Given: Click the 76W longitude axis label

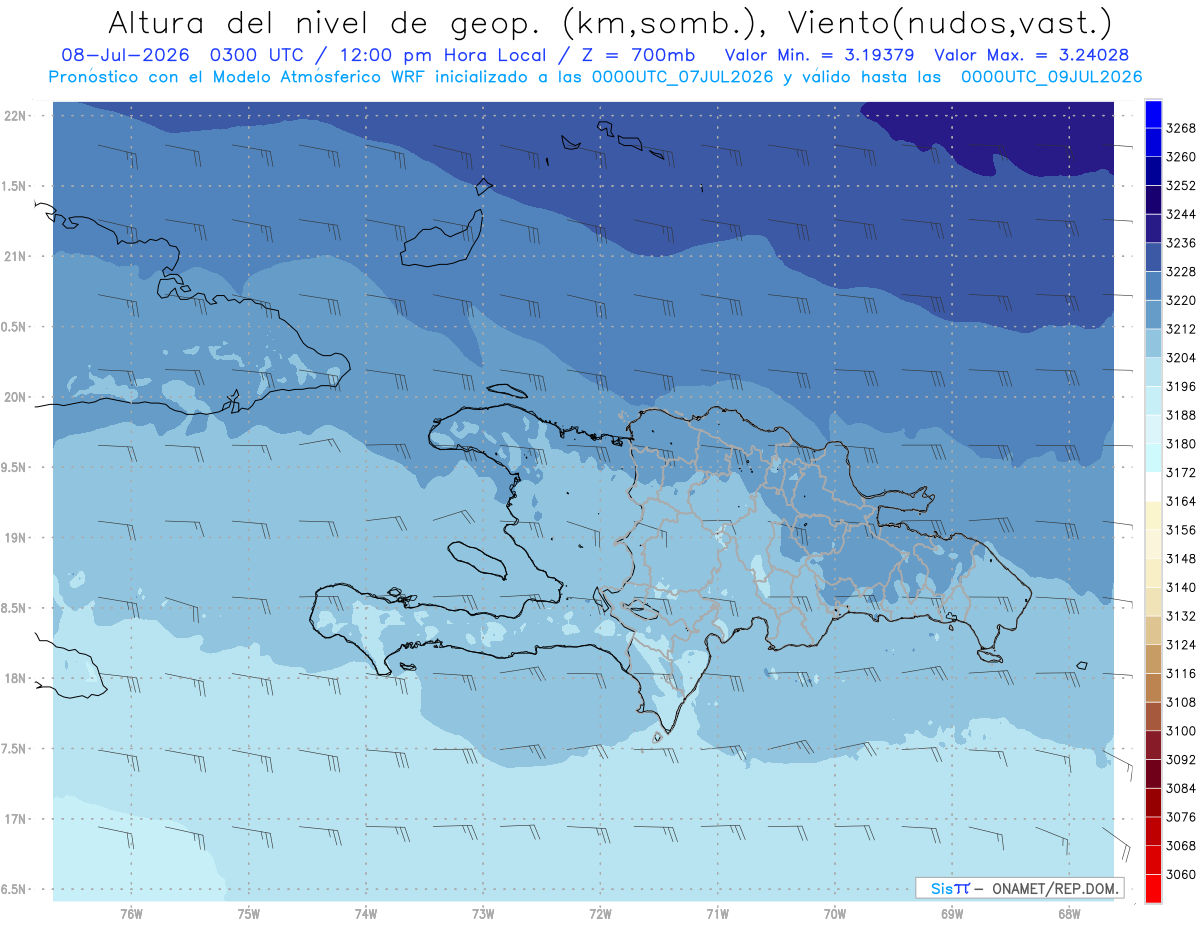Looking at the screenshot, I should [131, 913].
